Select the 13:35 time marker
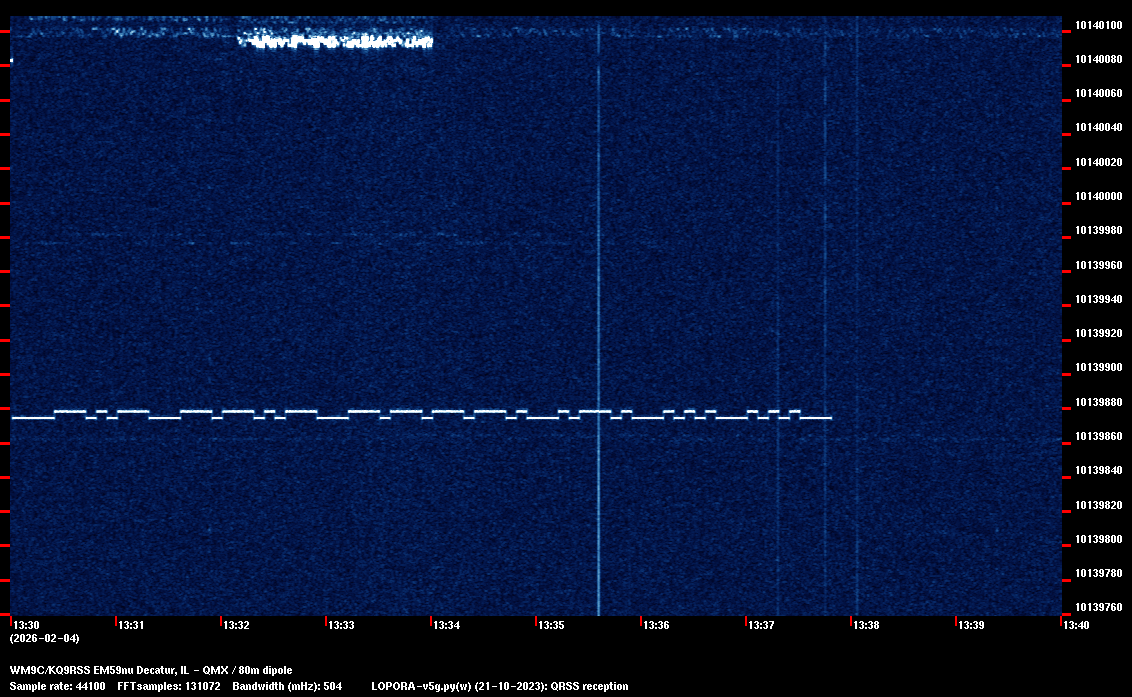 [x=552, y=625]
